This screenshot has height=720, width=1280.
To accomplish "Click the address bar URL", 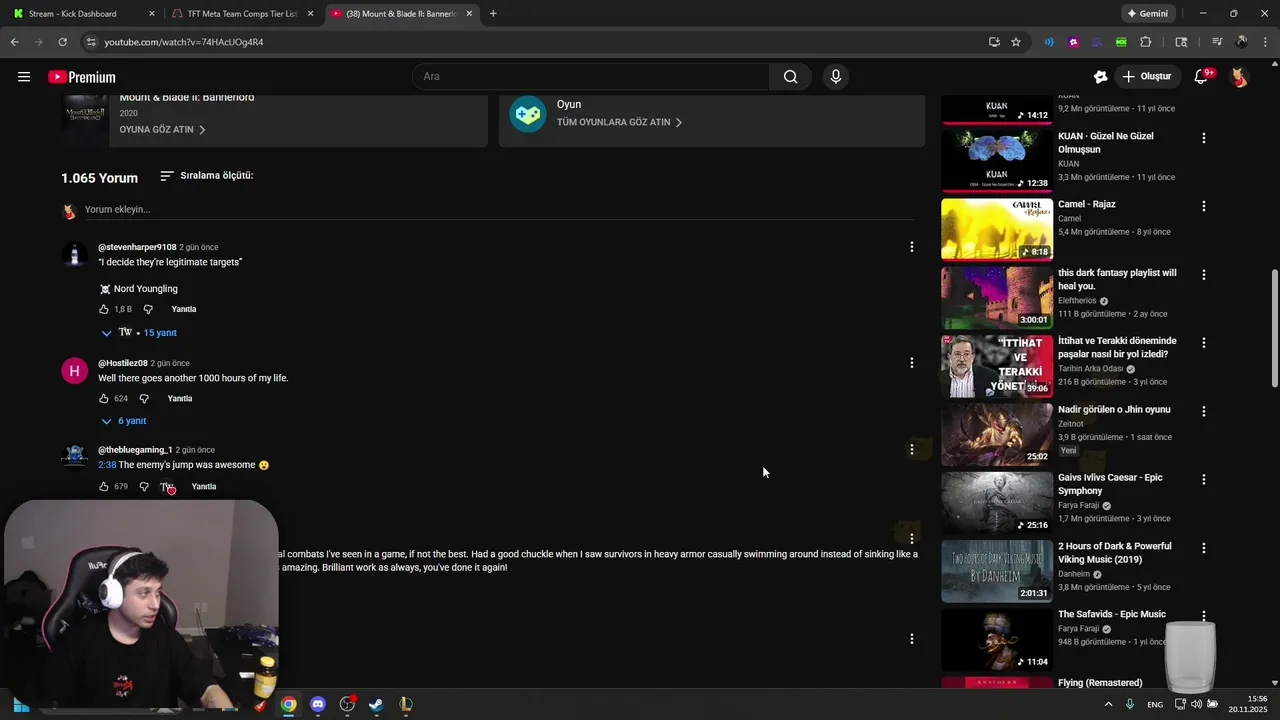I will point(184,42).
